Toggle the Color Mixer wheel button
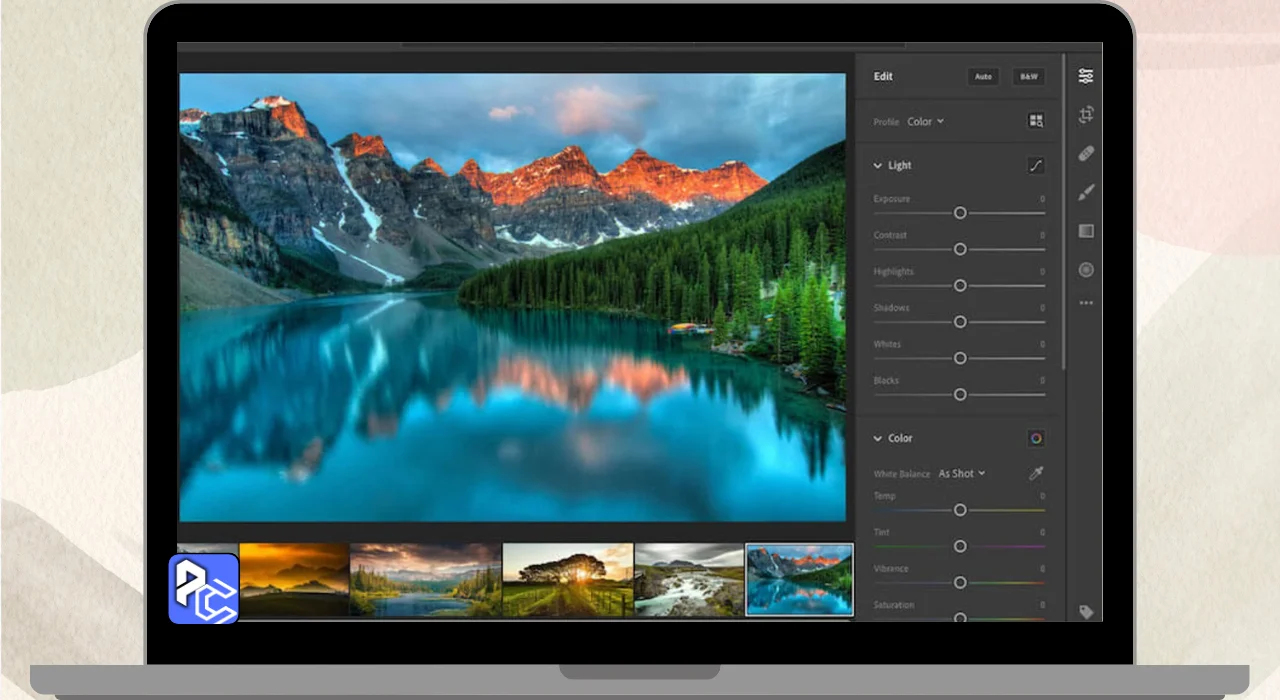The height and width of the screenshot is (700, 1280). [1036, 438]
